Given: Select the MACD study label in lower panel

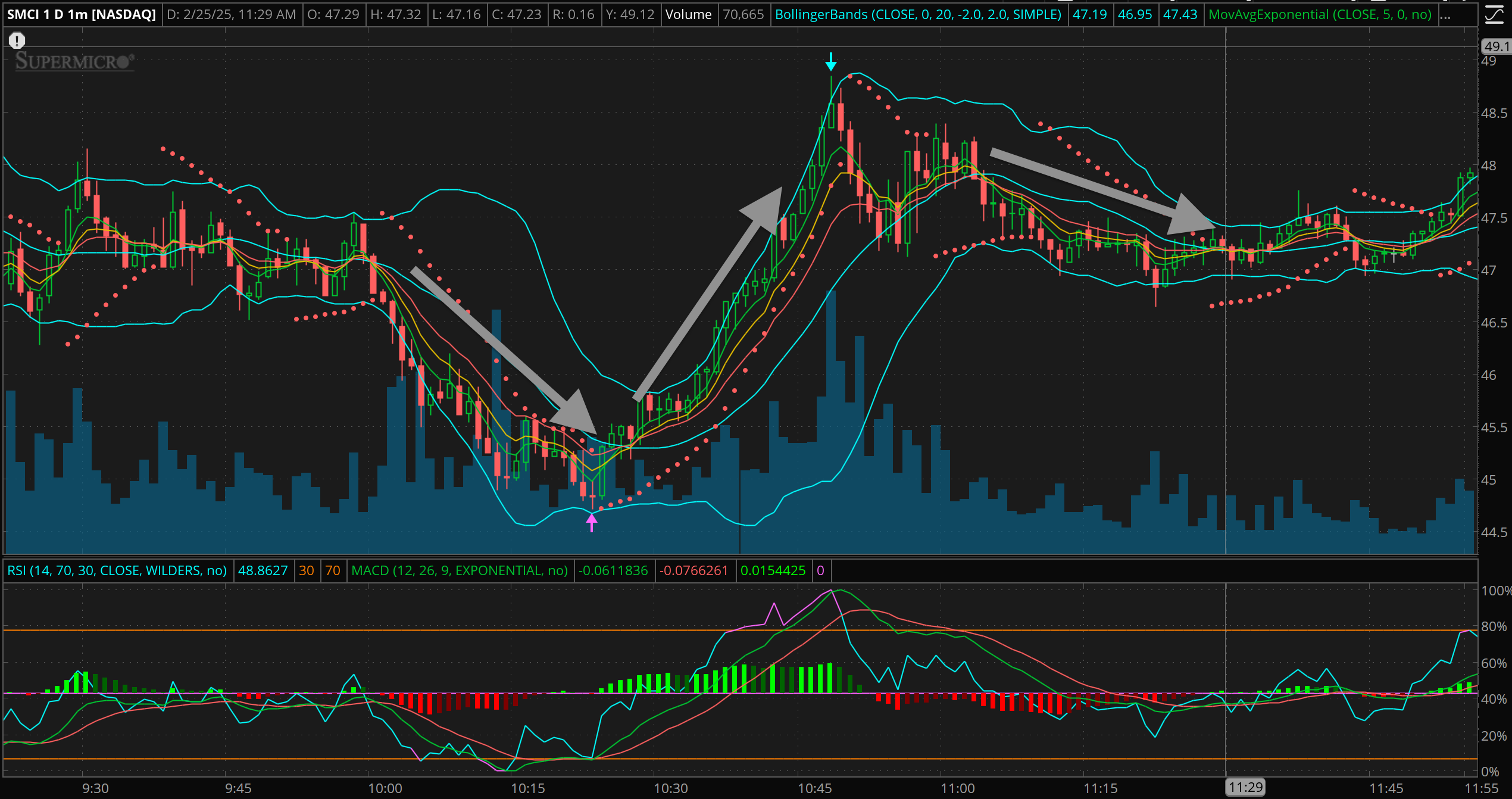Looking at the screenshot, I should pyautogui.click(x=460, y=570).
